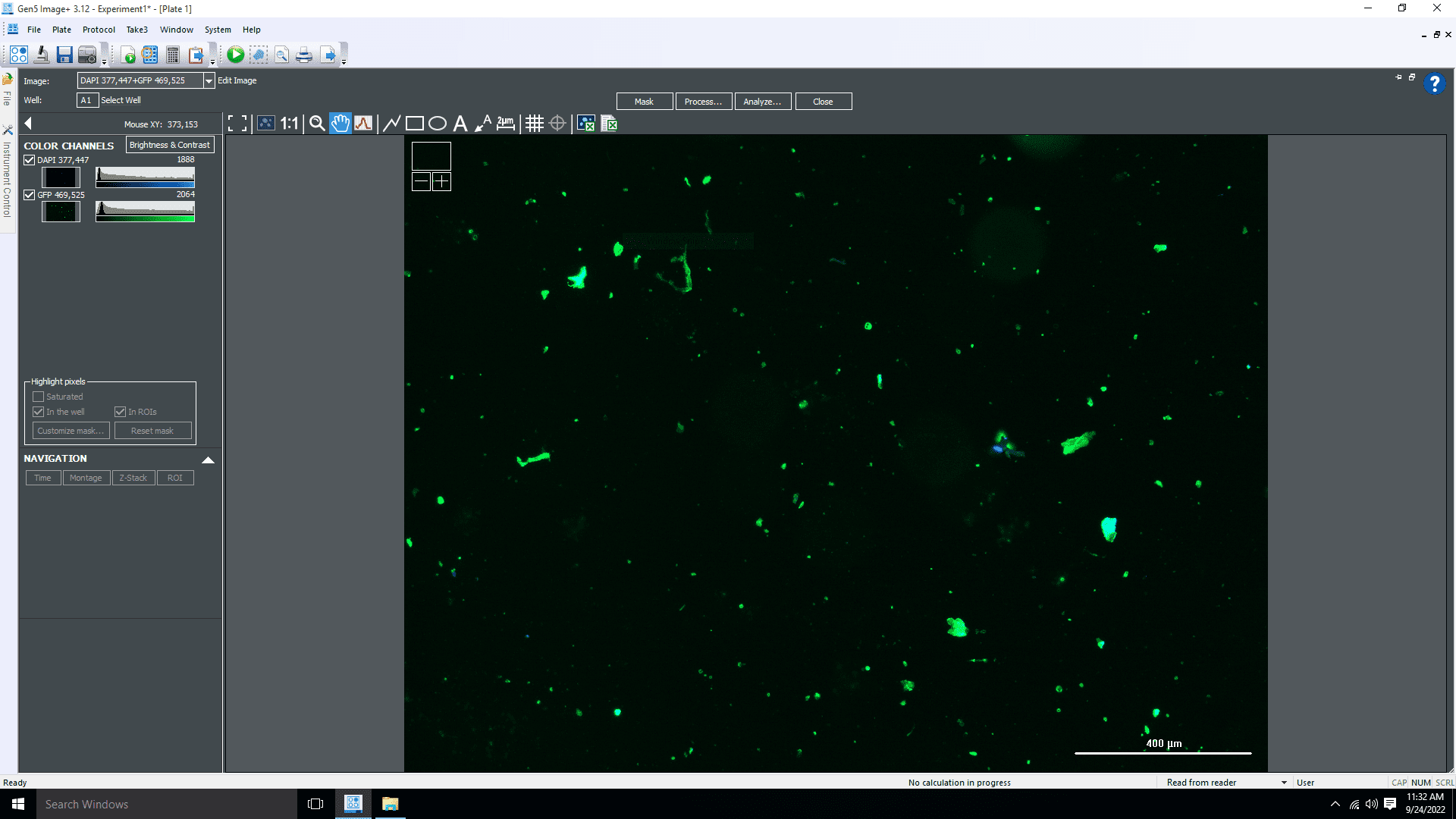Click the Close button above image
Screen dimensions: 1456x819
824,102
